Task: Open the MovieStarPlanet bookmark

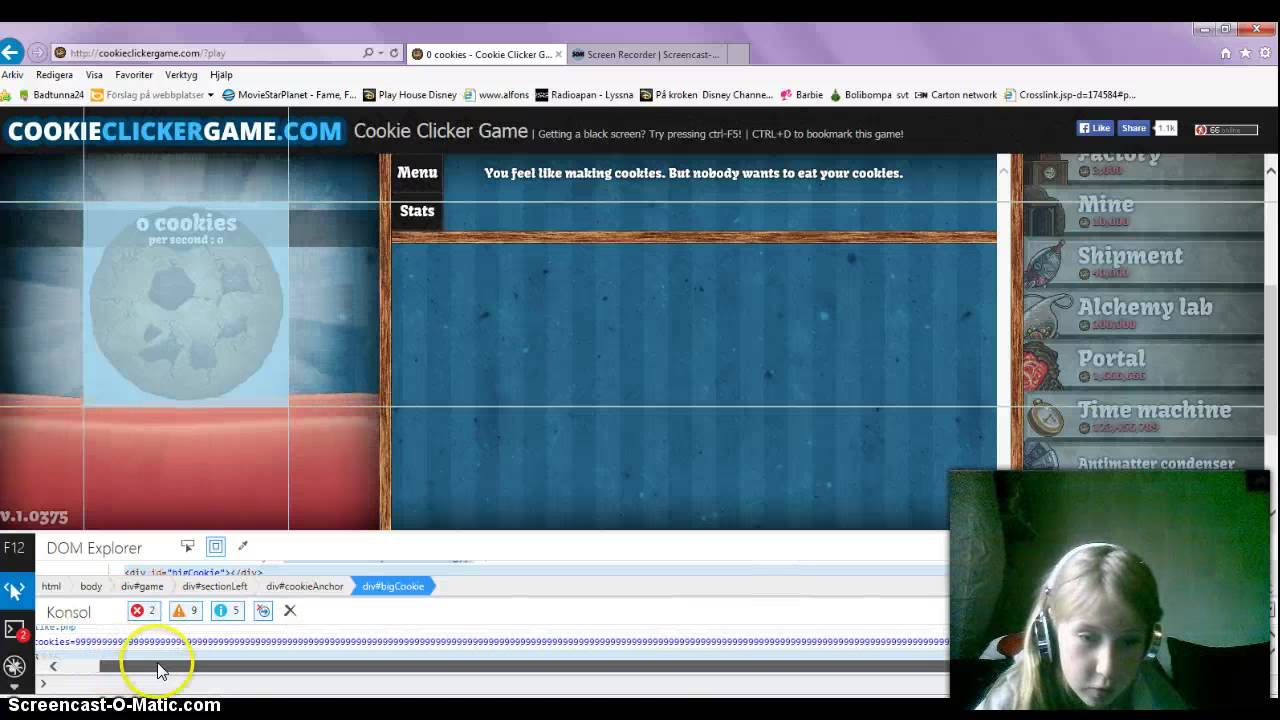Action: 289,95
